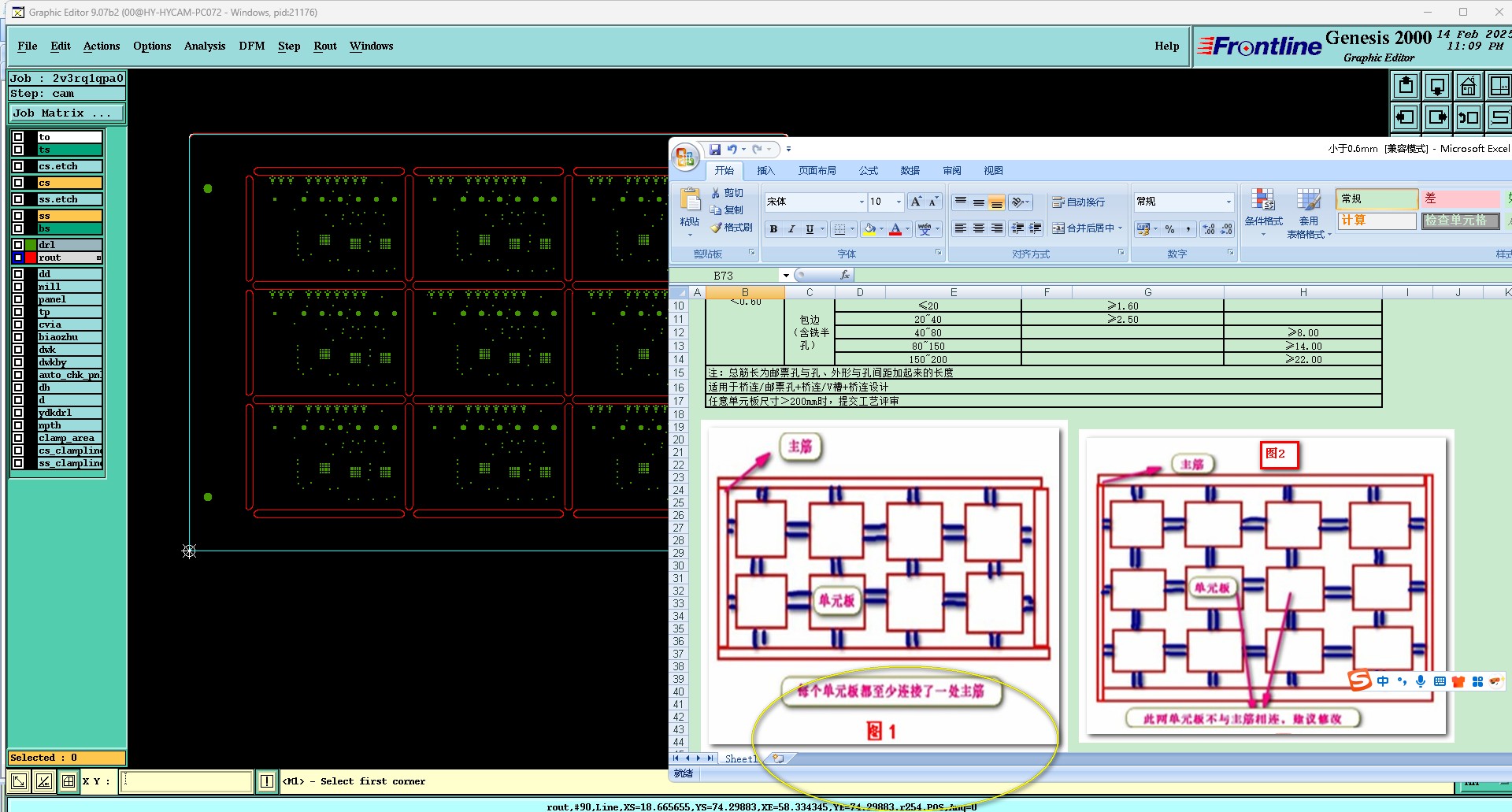Select the green-highlighted Normal cell style

coord(1376,199)
